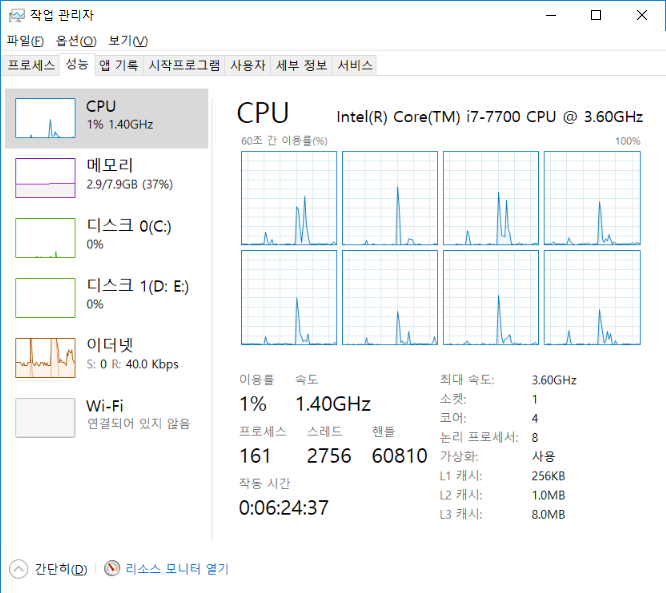Close the Task Manager window
Viewport: 666px width, 593px height.
click(x=642, y=16)
